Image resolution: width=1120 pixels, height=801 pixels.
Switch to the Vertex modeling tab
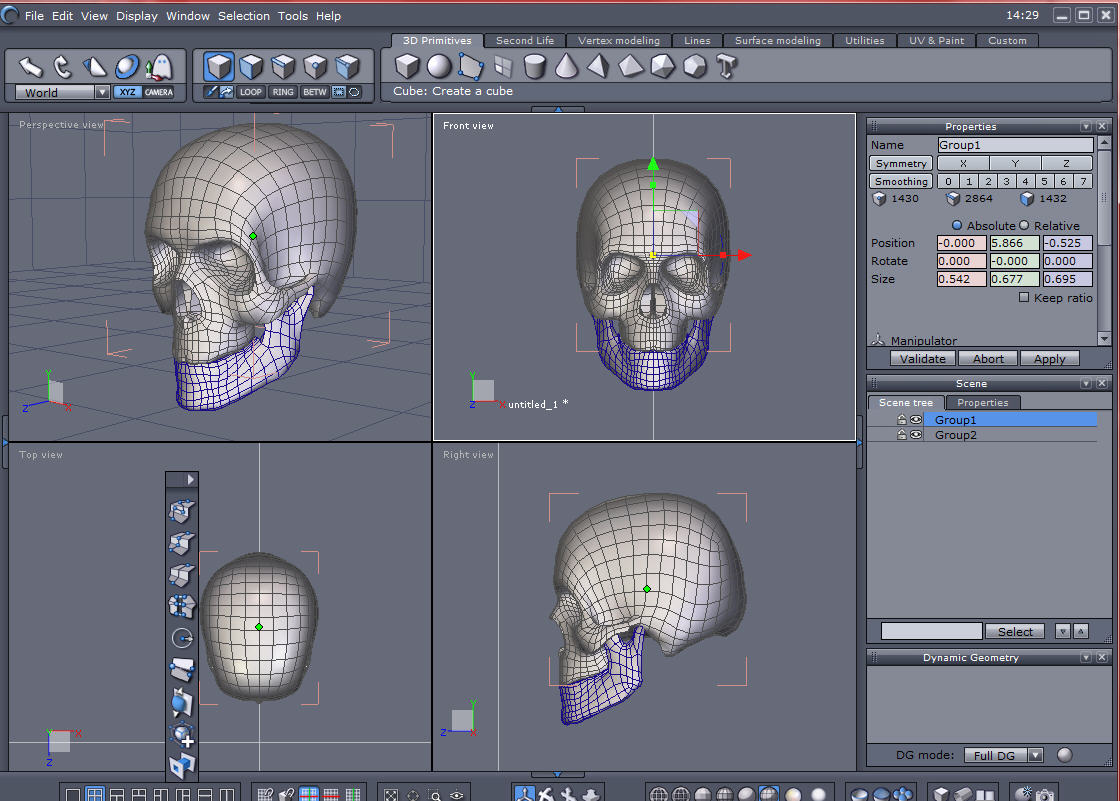point(619,41)
